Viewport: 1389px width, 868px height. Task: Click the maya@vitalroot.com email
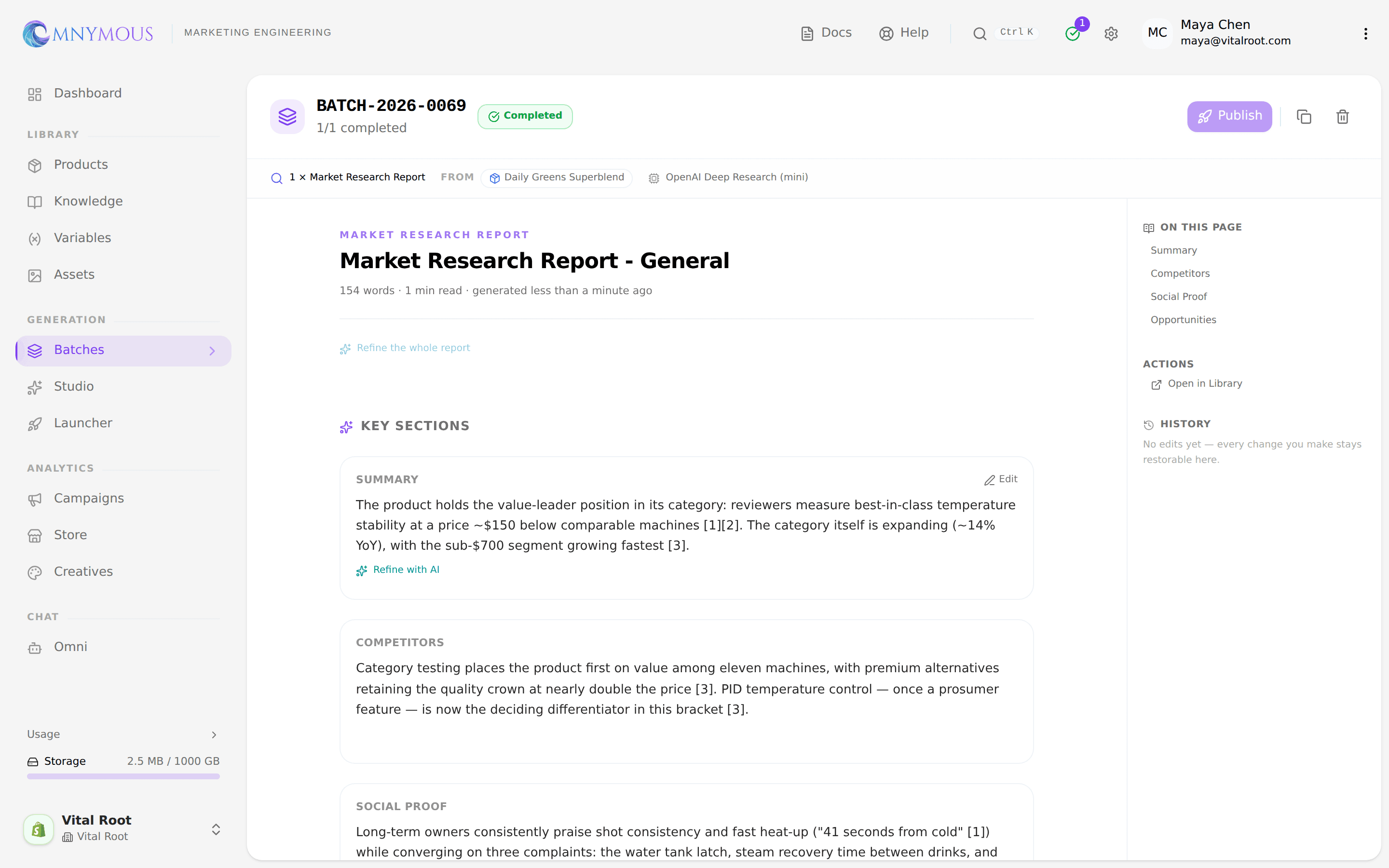tap(1235, 41)
